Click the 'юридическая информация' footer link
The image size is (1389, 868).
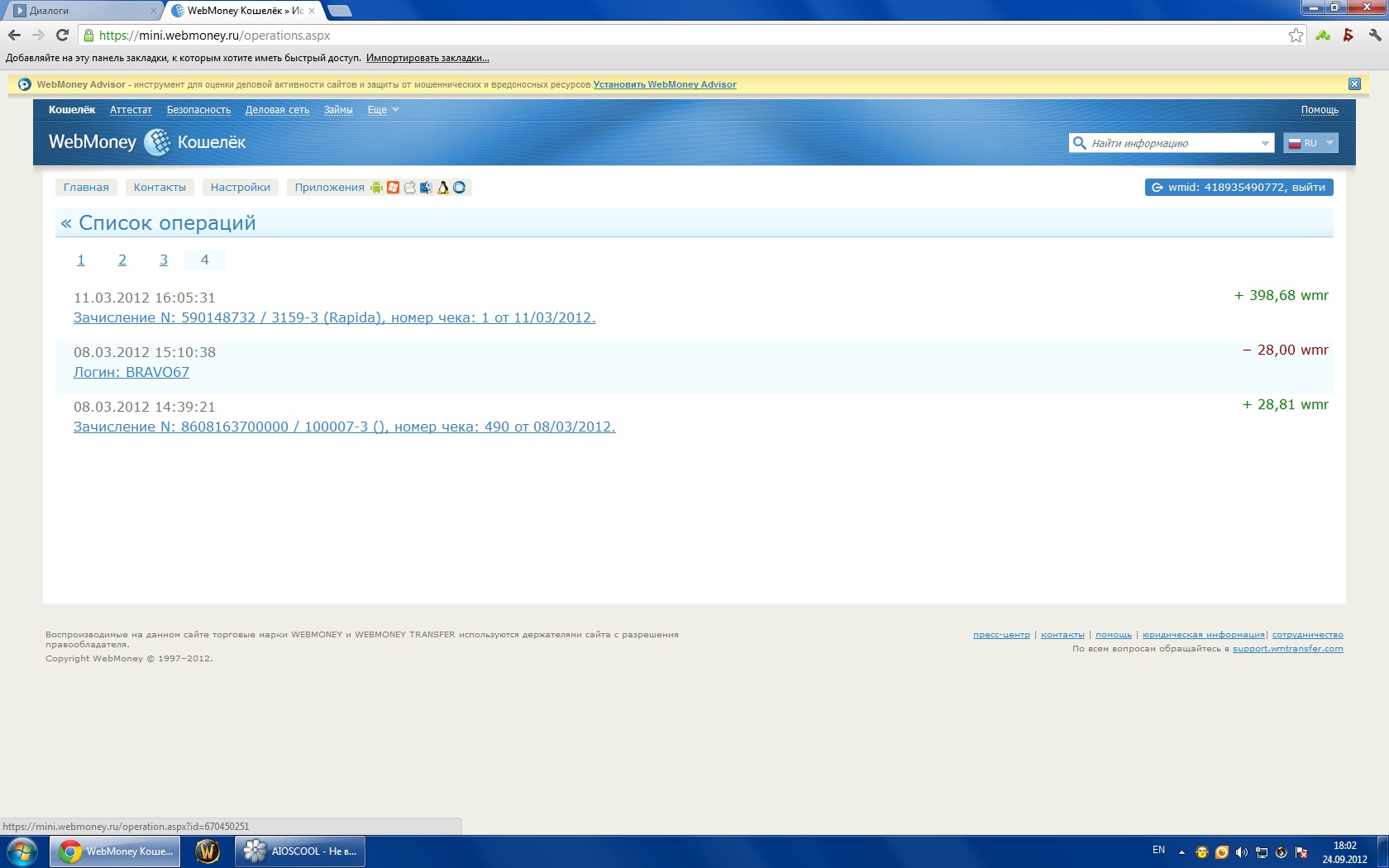(1204, 635)
